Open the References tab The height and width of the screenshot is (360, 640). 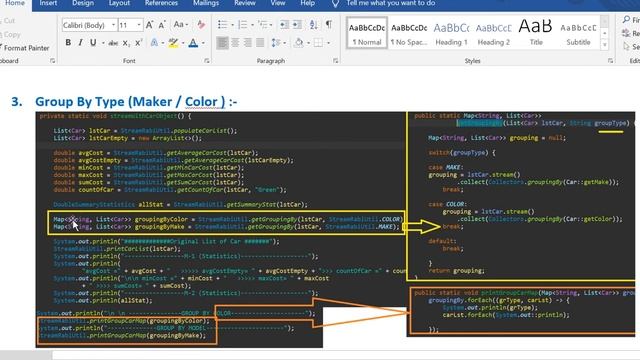[x=161, y=3]
